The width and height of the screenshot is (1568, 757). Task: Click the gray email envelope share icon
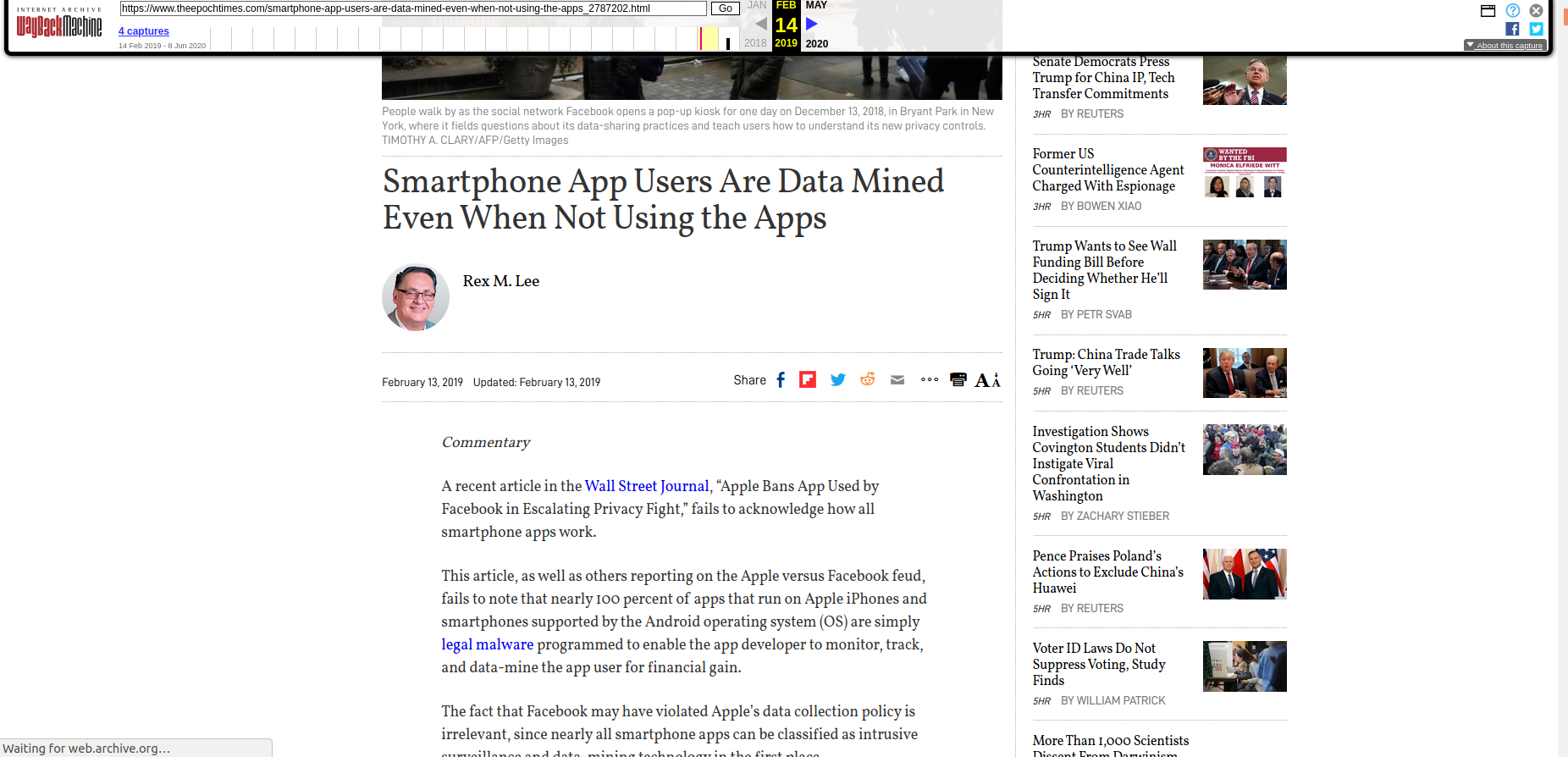point(897,380)
